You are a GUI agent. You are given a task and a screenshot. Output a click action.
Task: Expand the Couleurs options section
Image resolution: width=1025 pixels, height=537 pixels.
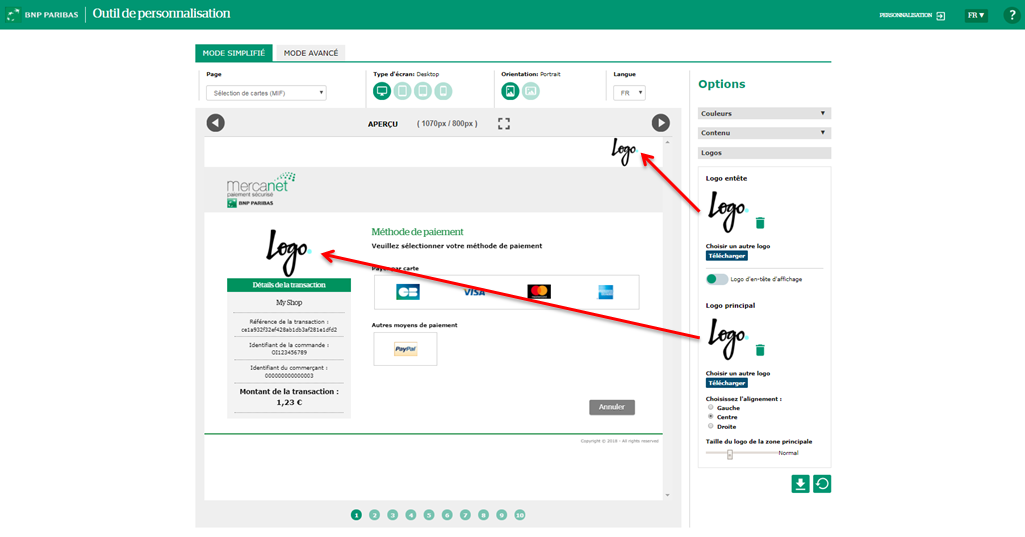coord(764,114)
